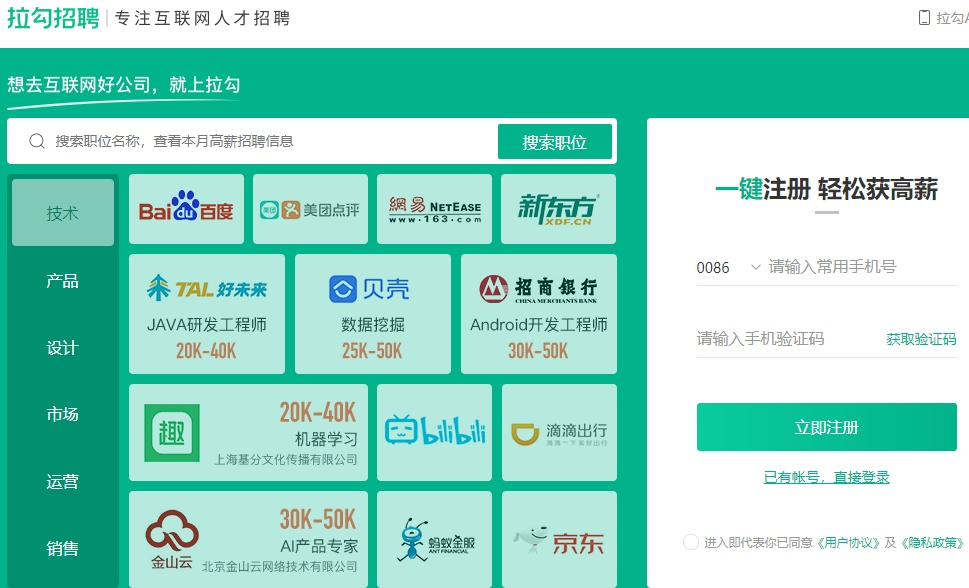Click the 机器学习 job title

click(326, 439)
